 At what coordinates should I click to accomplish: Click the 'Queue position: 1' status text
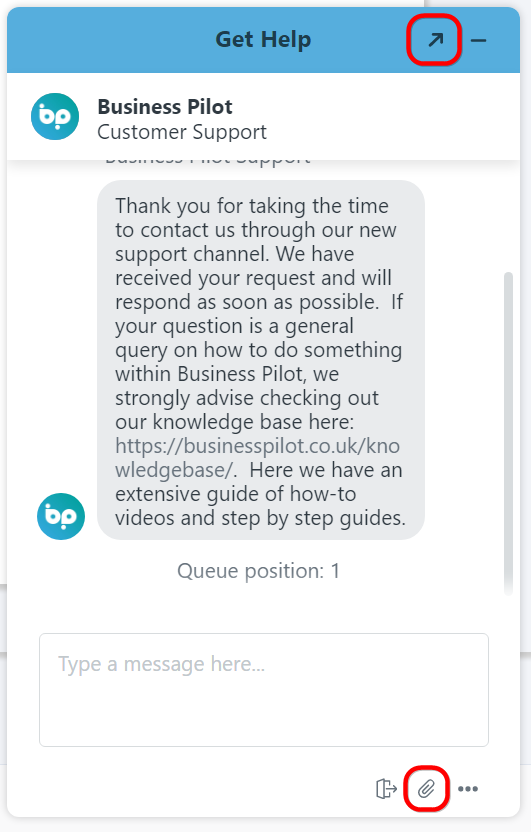point(258,571)
